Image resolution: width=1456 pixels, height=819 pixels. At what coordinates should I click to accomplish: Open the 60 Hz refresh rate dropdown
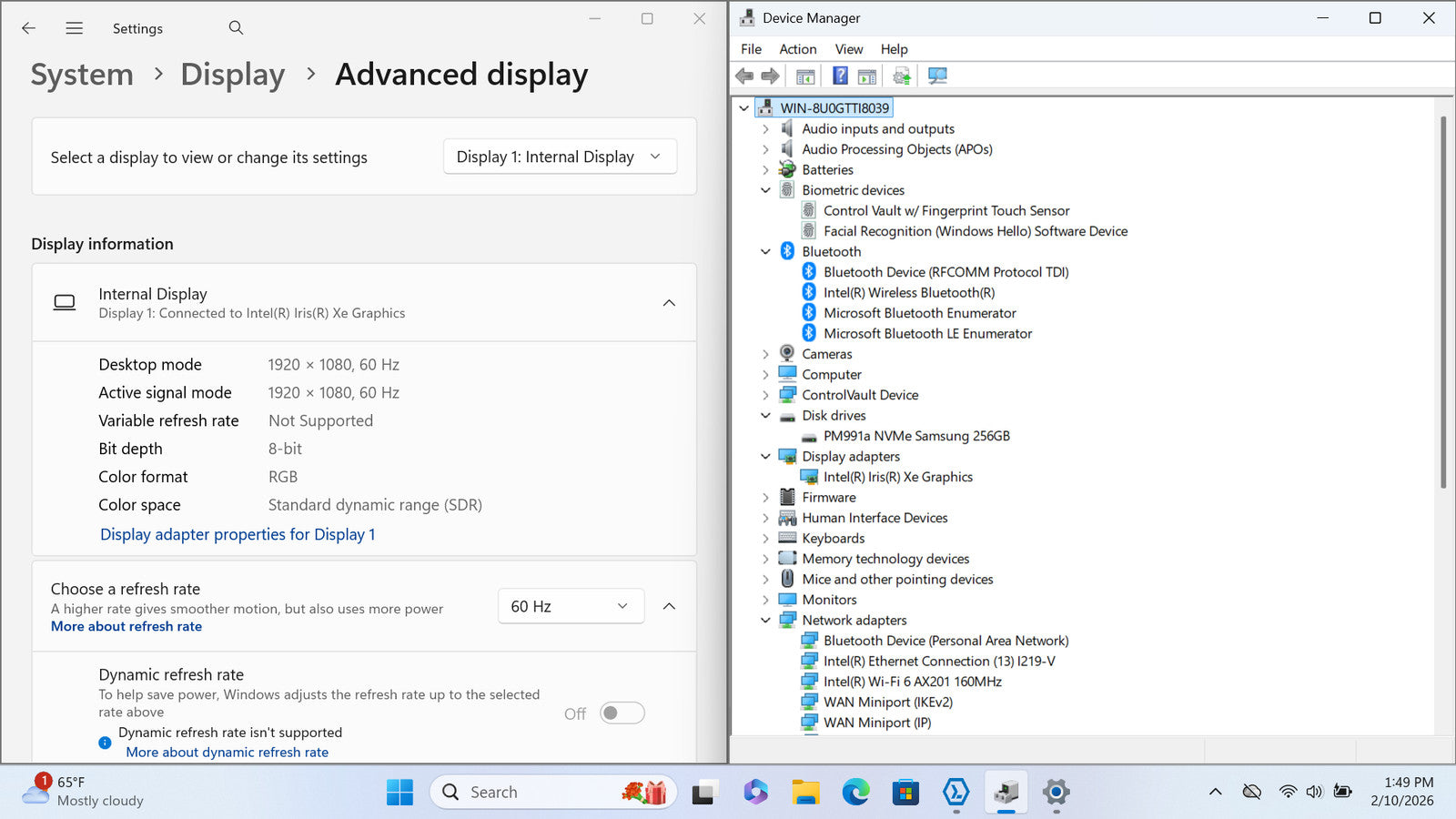tap(571, 606)
